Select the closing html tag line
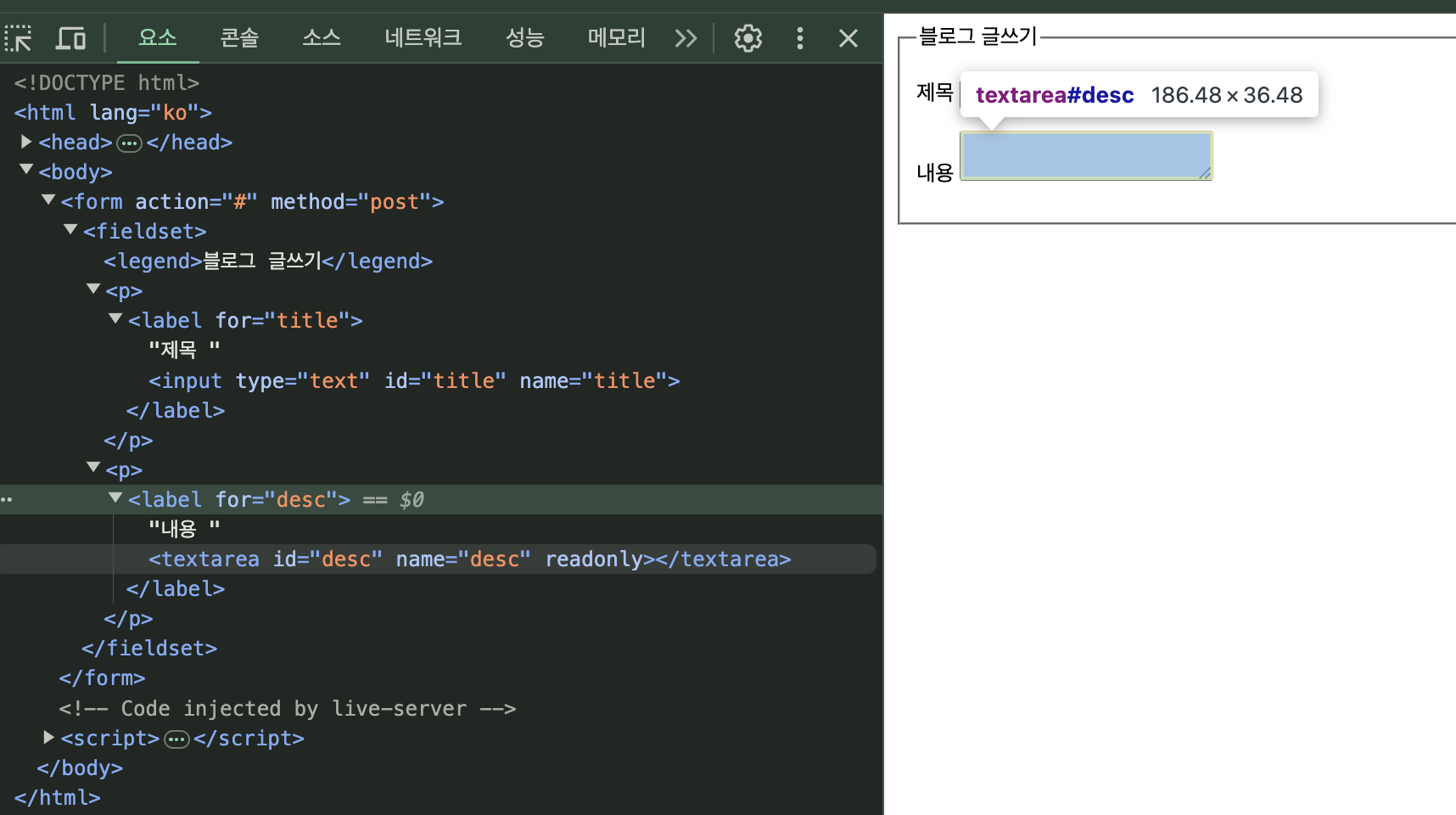 pyautogui.click(x=58, y=797)
